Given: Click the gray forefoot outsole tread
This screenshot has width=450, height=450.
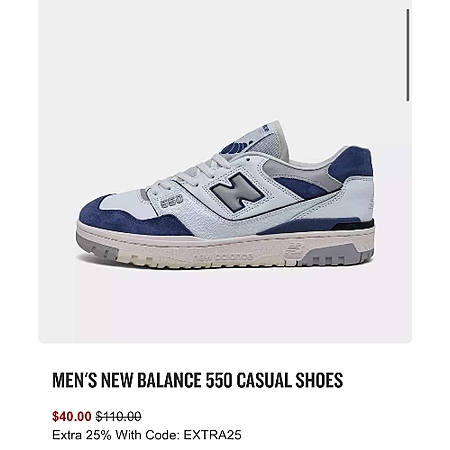Looking at the screenshot, I should point(97,246).
